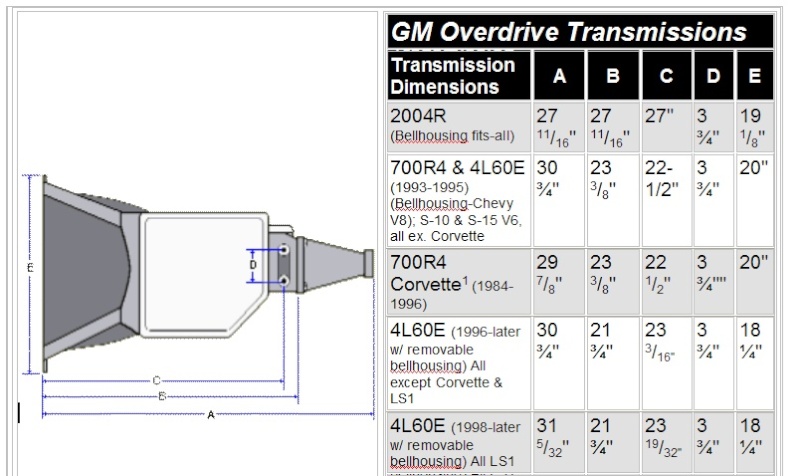Click the 700R4 Corvette row's D value
The height and width of the screenshot is (476, 800).
713,282
